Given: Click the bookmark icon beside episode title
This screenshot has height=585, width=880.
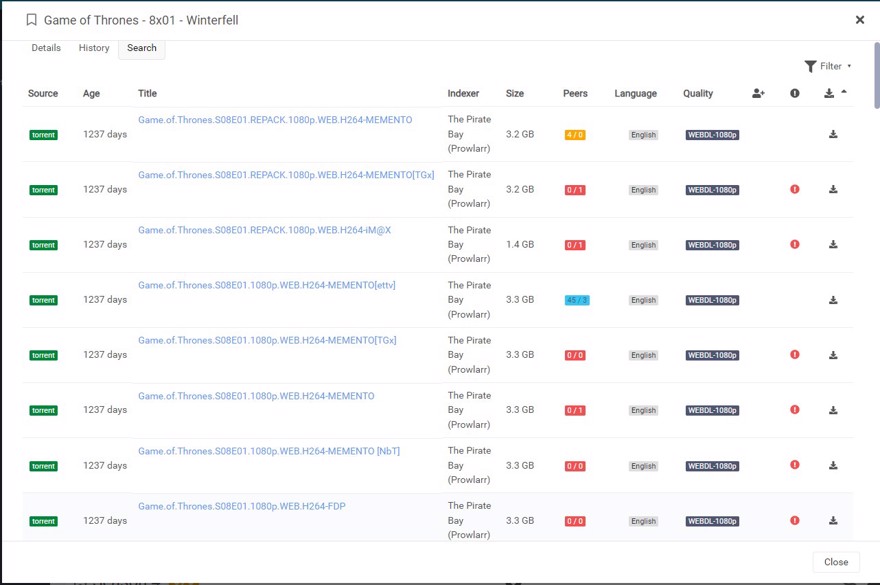Looking at the screenshot, I should click(x=31, y=20).
